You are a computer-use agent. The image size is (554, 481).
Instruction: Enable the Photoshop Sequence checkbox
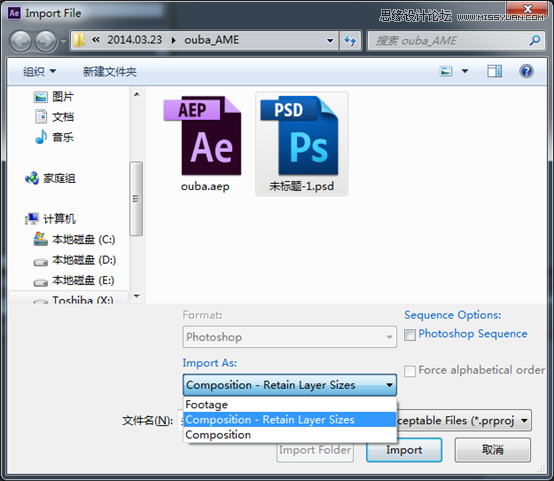[410, 335]
